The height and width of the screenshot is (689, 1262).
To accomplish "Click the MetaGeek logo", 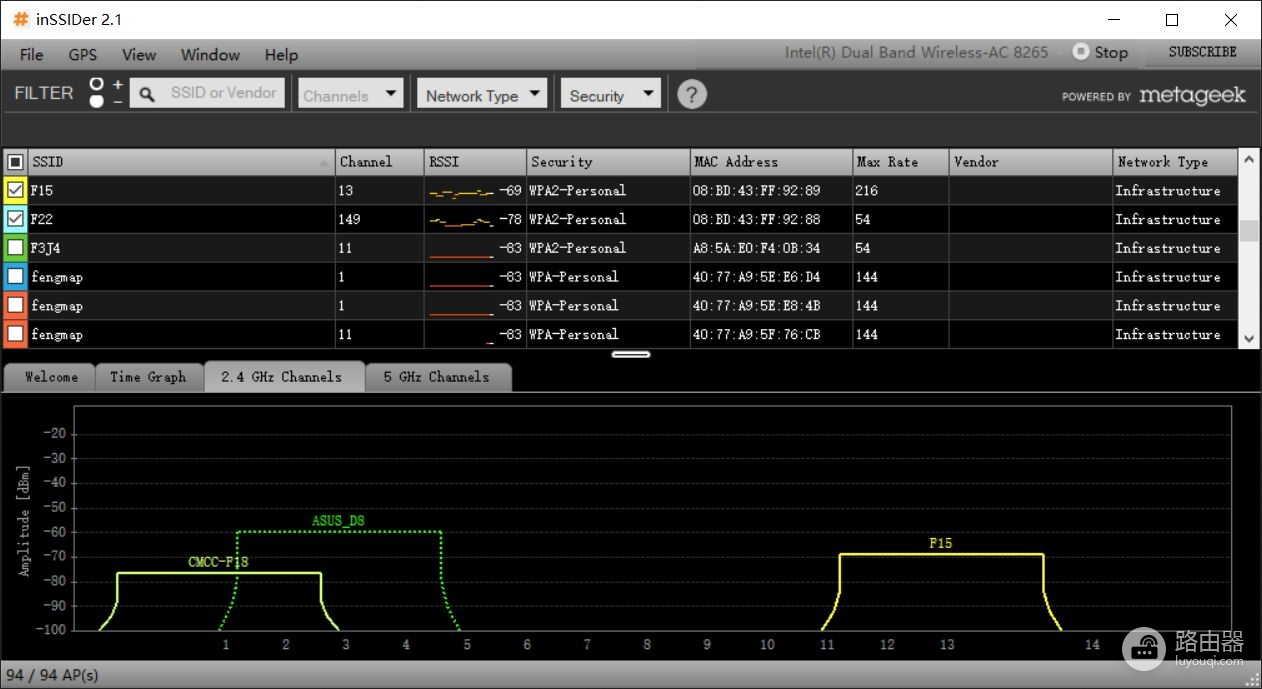I will pyautogui.click(x=1192, y=95).
